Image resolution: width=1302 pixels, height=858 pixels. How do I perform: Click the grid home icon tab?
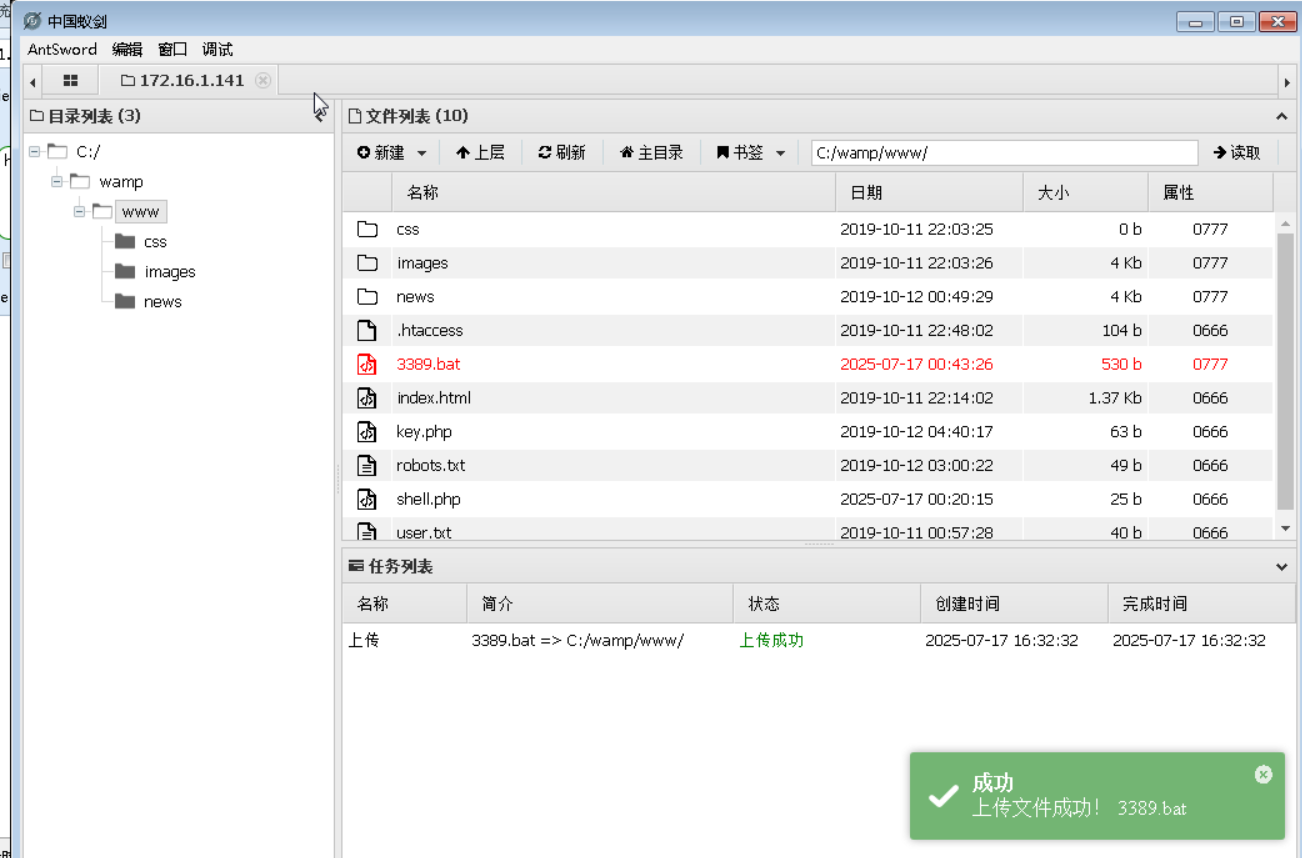point(70,80)
